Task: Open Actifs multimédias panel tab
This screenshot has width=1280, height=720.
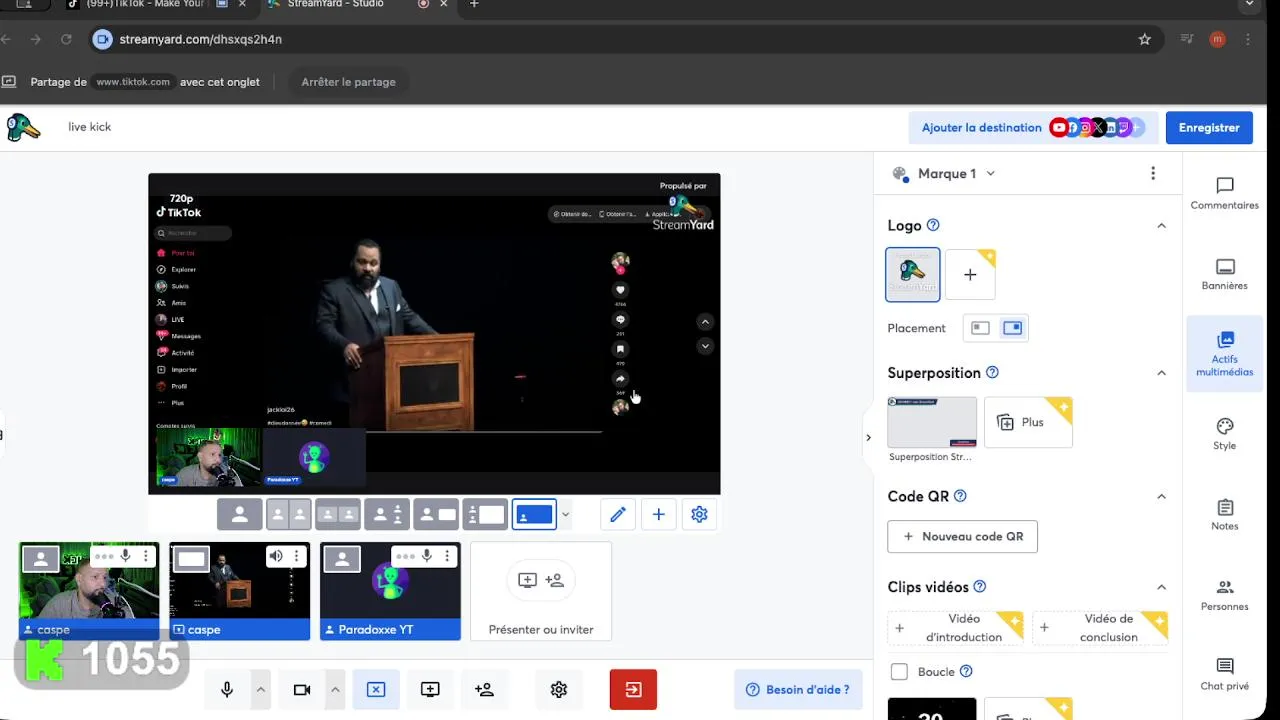Action: (1225, 354)
